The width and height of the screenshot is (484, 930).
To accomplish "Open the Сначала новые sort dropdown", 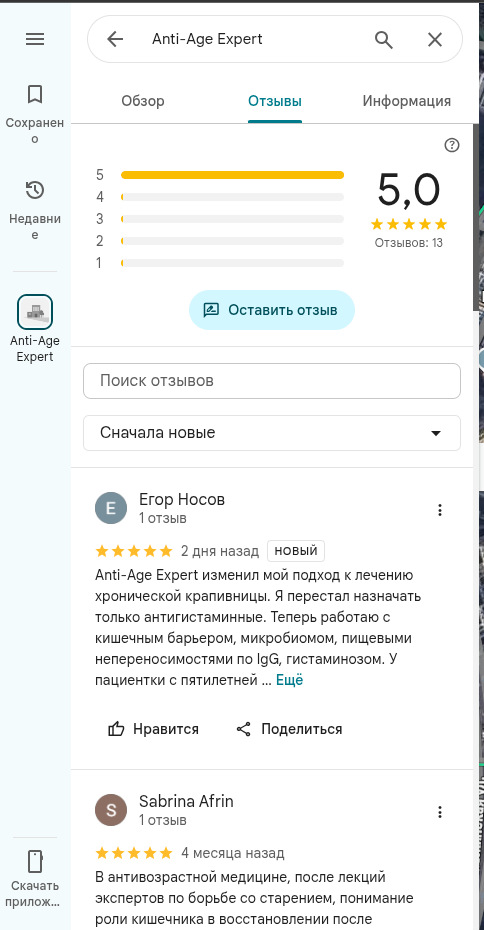I will [272, 433].
